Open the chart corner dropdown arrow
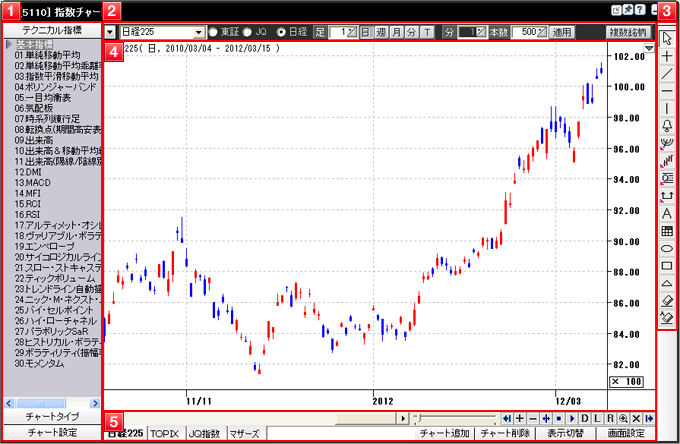The height and width of the screenshot is (444, 680). tap(650, 47)
